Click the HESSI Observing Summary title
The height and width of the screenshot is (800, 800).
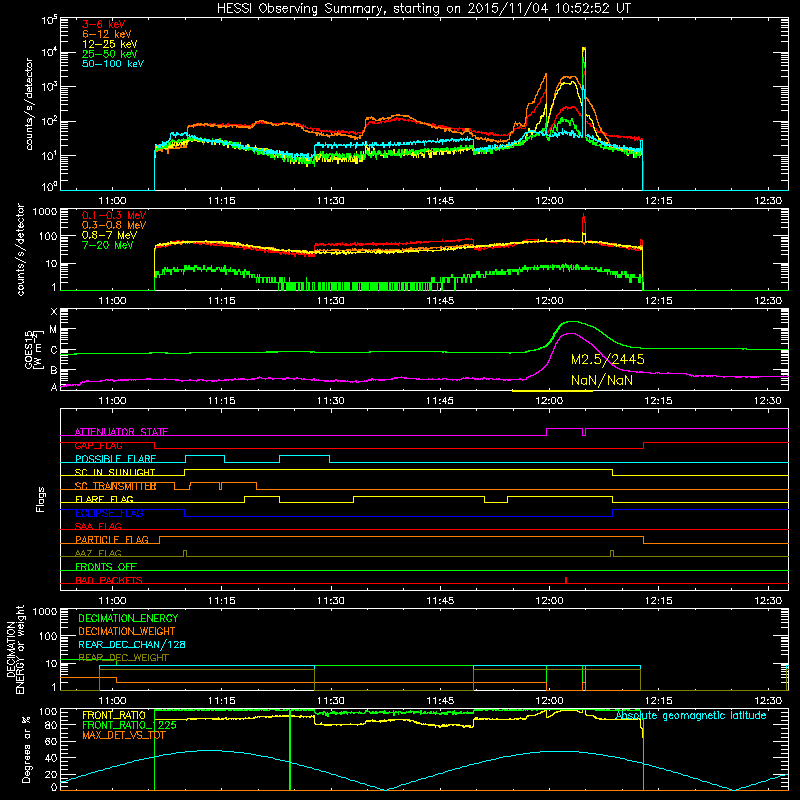[423, 8]
